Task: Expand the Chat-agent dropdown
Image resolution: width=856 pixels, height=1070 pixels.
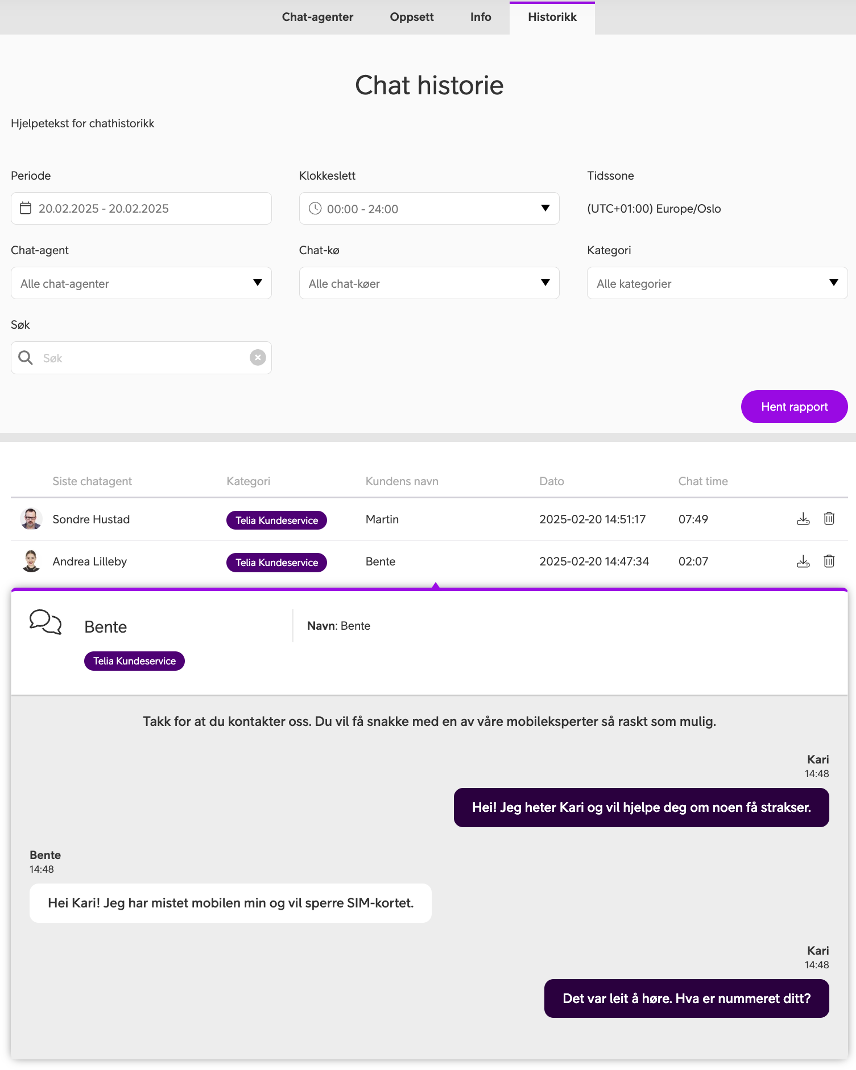Action: point(141,283)
